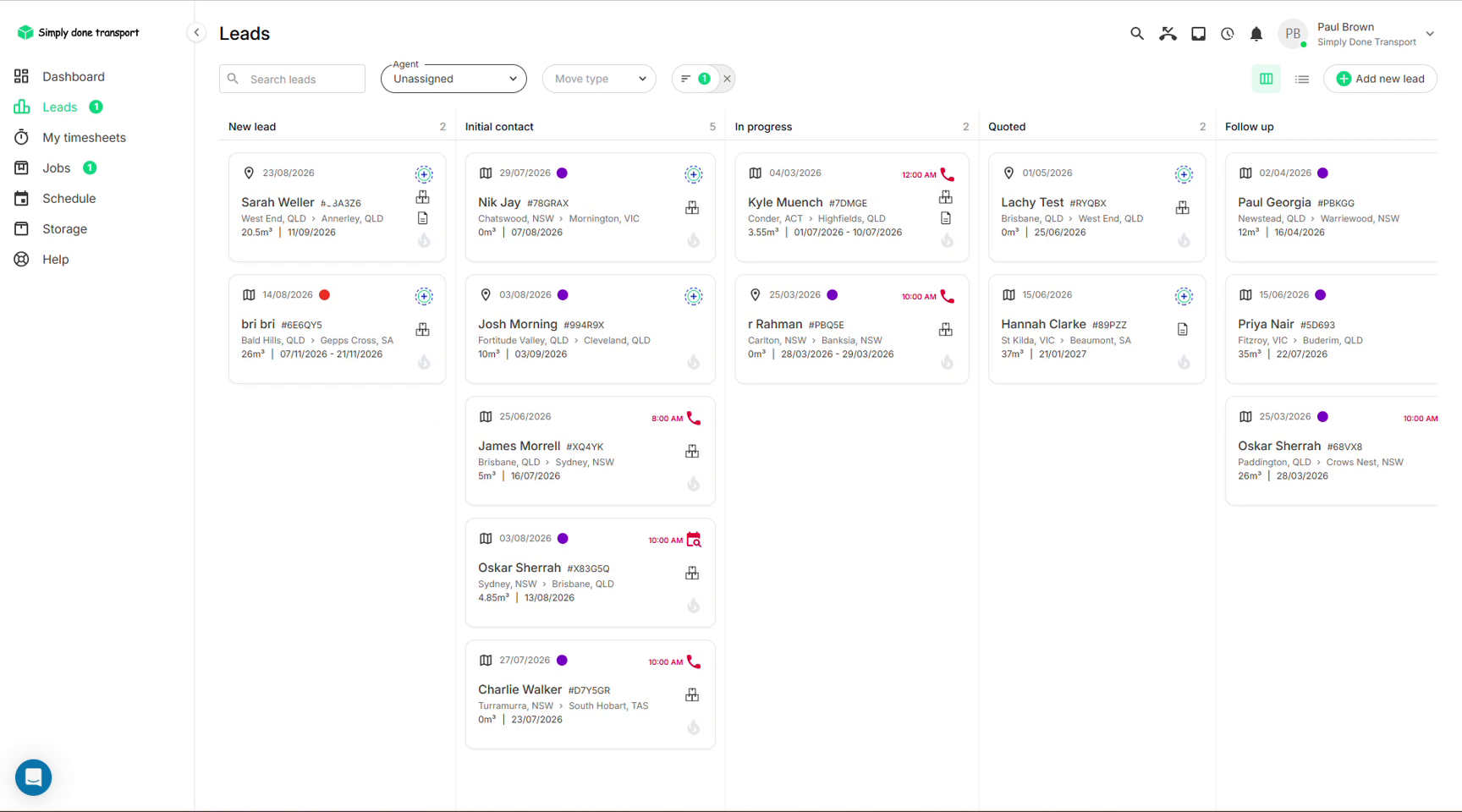Open the inbox tray icon
The height and width of the screenshot is (812, 1462).
[1198, 34]
